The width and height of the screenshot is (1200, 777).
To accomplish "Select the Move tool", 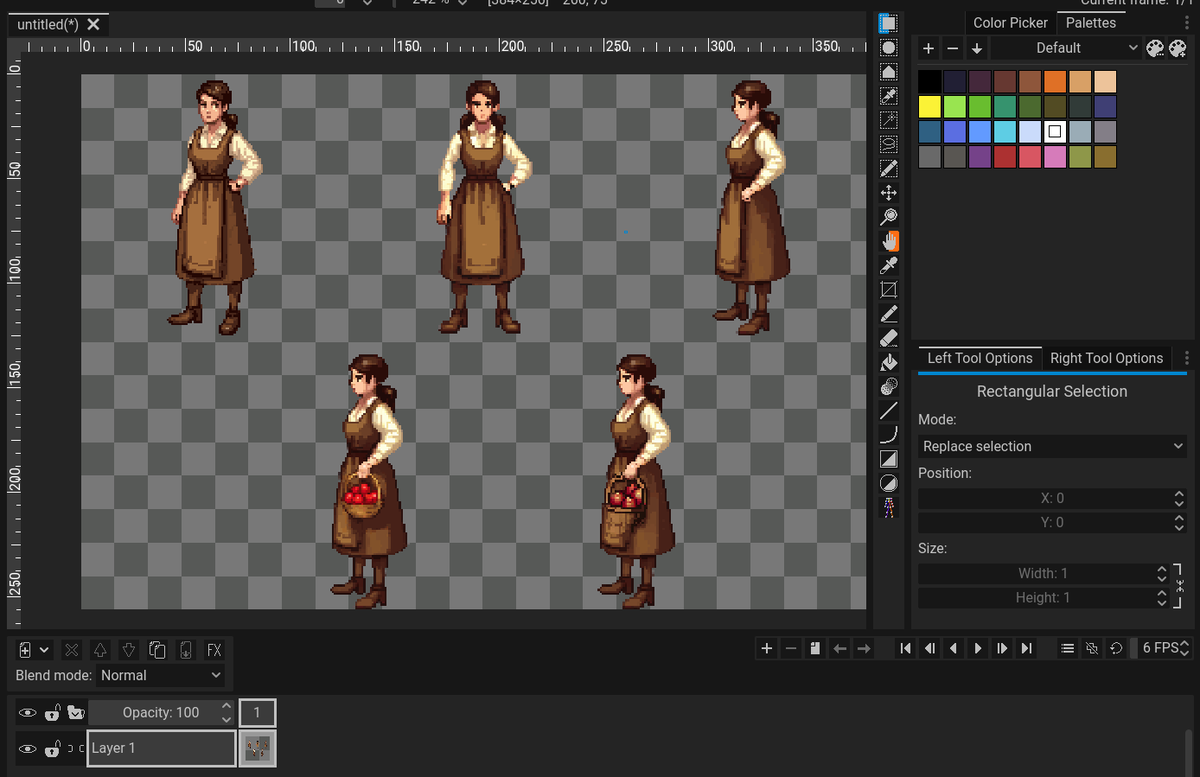I will [888, 193].
